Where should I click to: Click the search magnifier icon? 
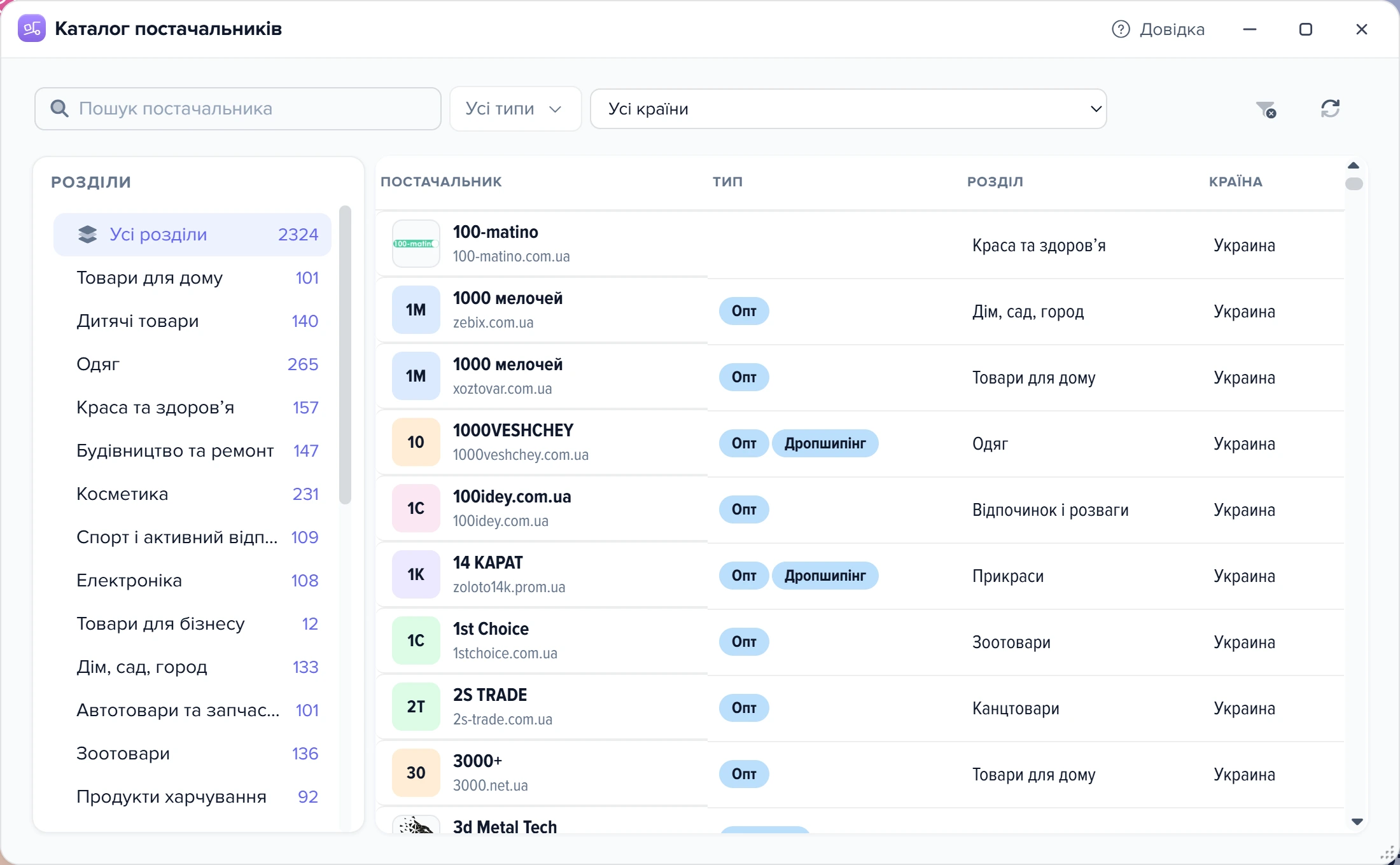point(59,109)
